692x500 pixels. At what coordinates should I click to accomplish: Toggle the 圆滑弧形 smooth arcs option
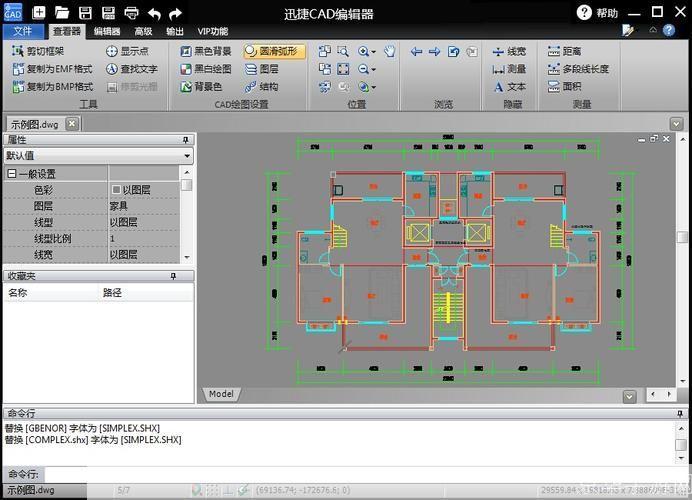[274, 51]
